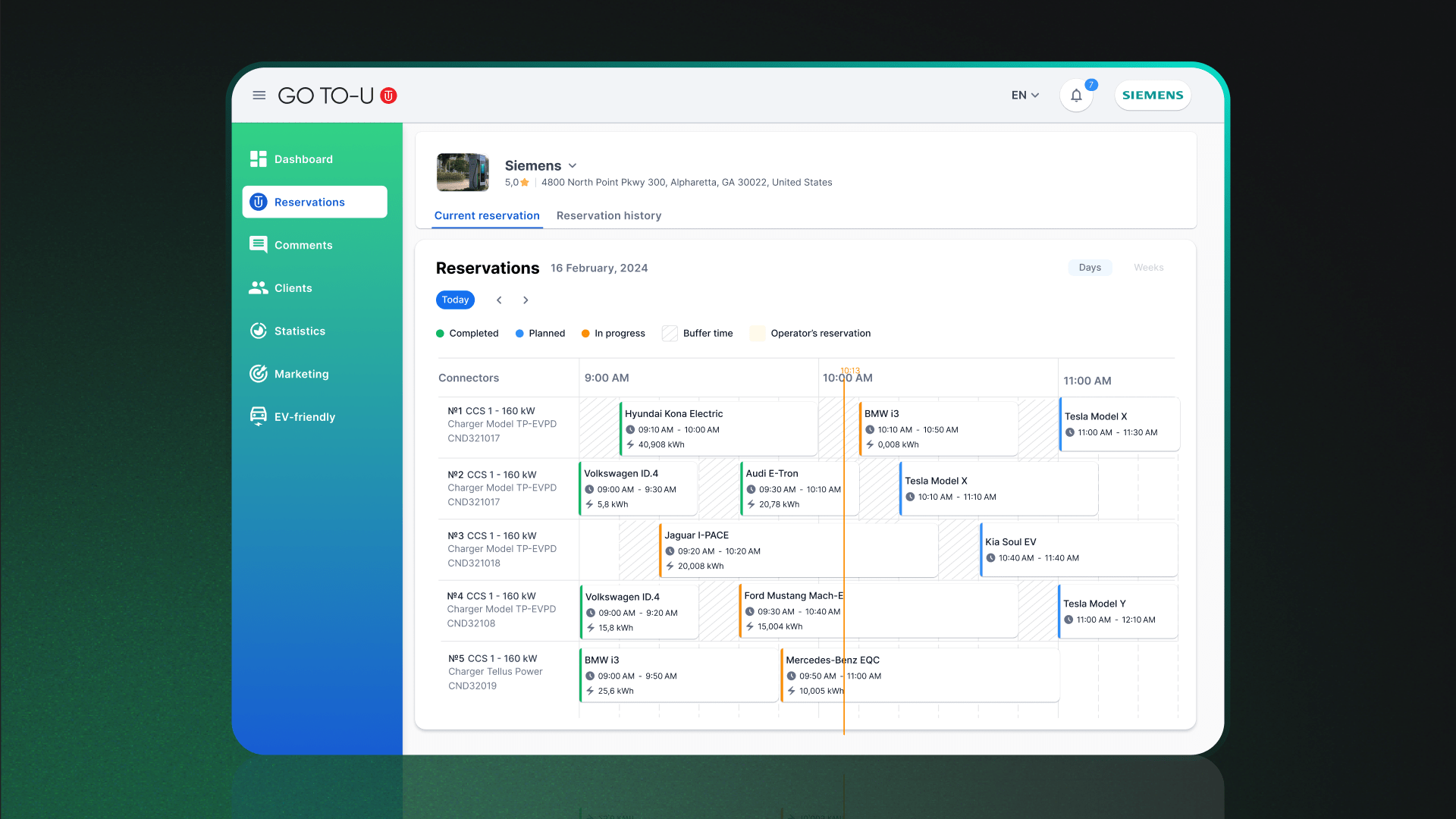Viewport: 1456px width, 819px height.
Task: Click the In progress orange legend dot
Action: [x=585, y=334]
